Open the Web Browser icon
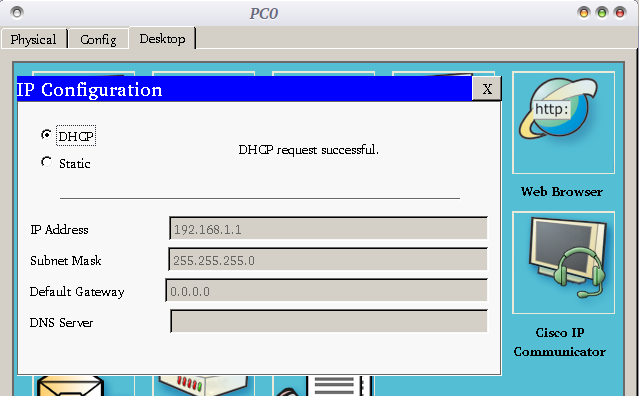639x396 pixels. click(563, 123)
